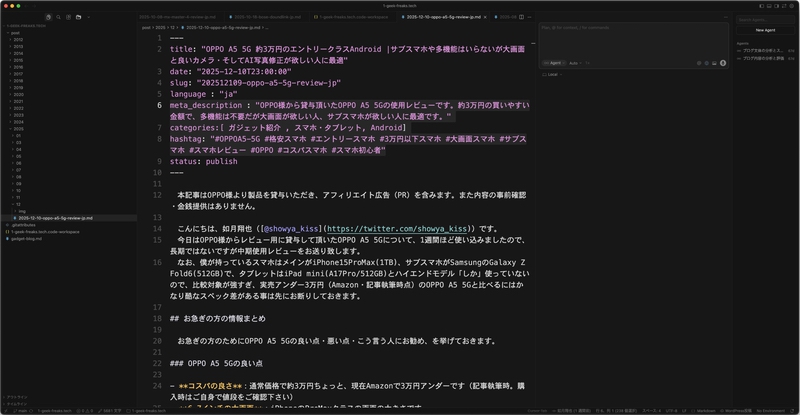Go back with the title bar back arrow
This screenshot has width=800, height=415.
[28, 6]
